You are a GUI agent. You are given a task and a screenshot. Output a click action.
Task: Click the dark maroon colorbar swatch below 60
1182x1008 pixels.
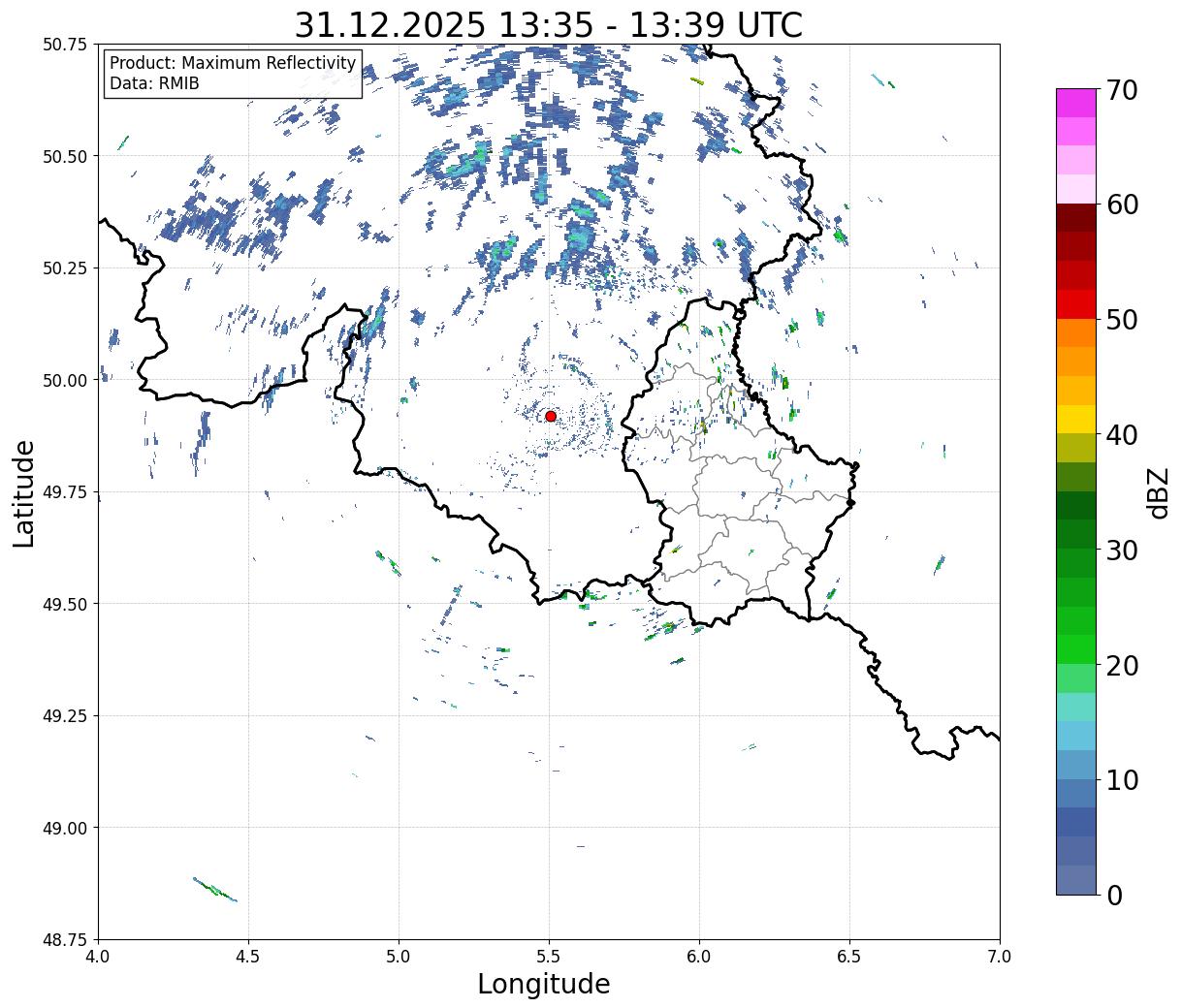click(x=1076, y=217)
